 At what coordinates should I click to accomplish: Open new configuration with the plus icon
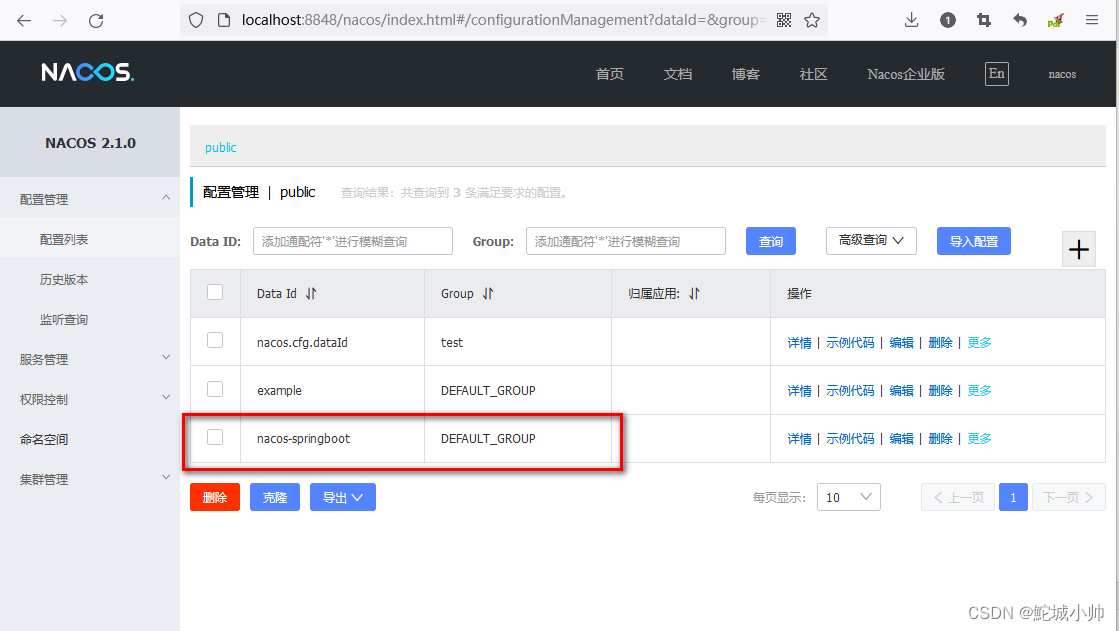(x=1079, y=249)
